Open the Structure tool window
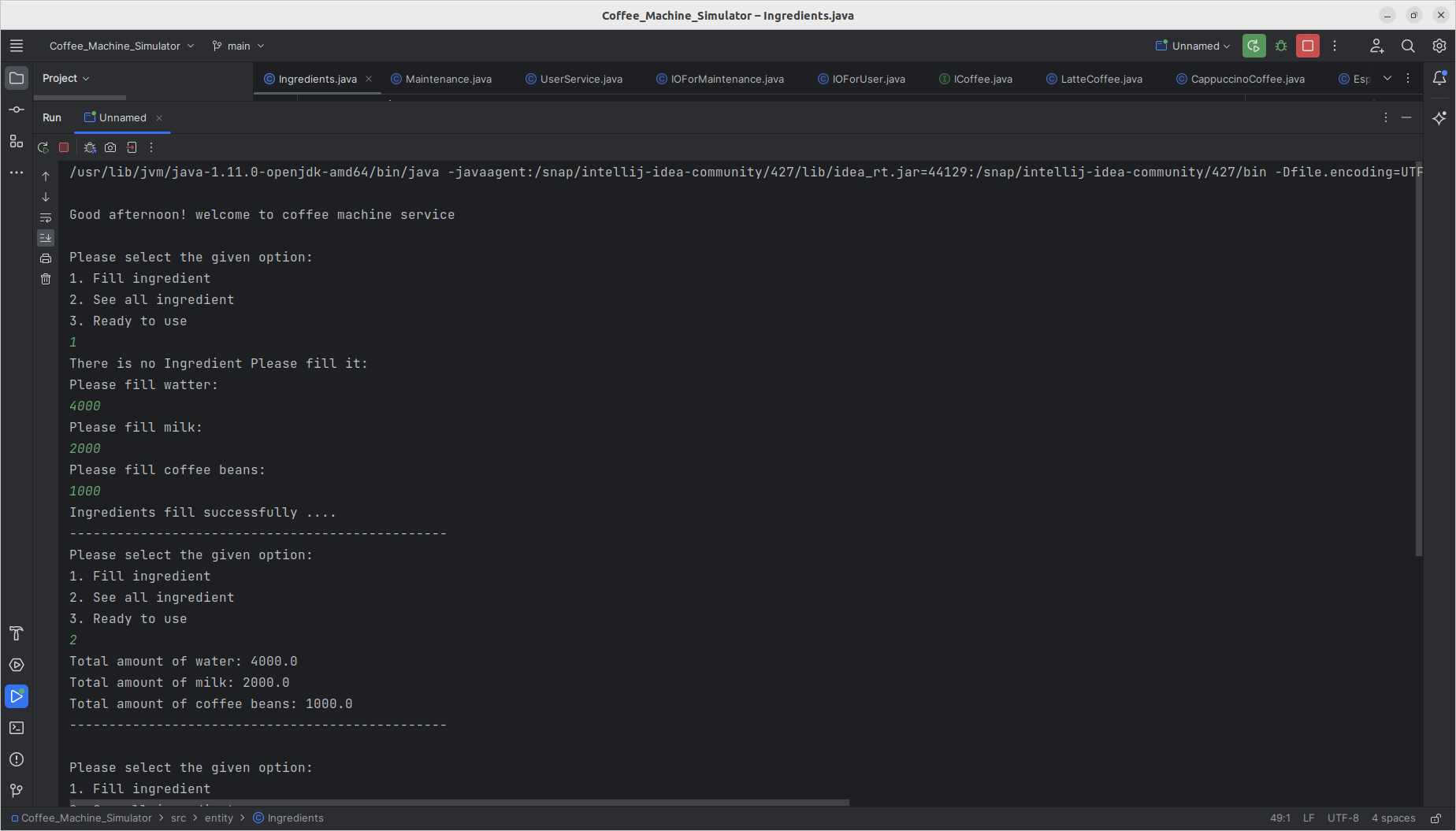The image size is (1456, 831). [17, 141]
